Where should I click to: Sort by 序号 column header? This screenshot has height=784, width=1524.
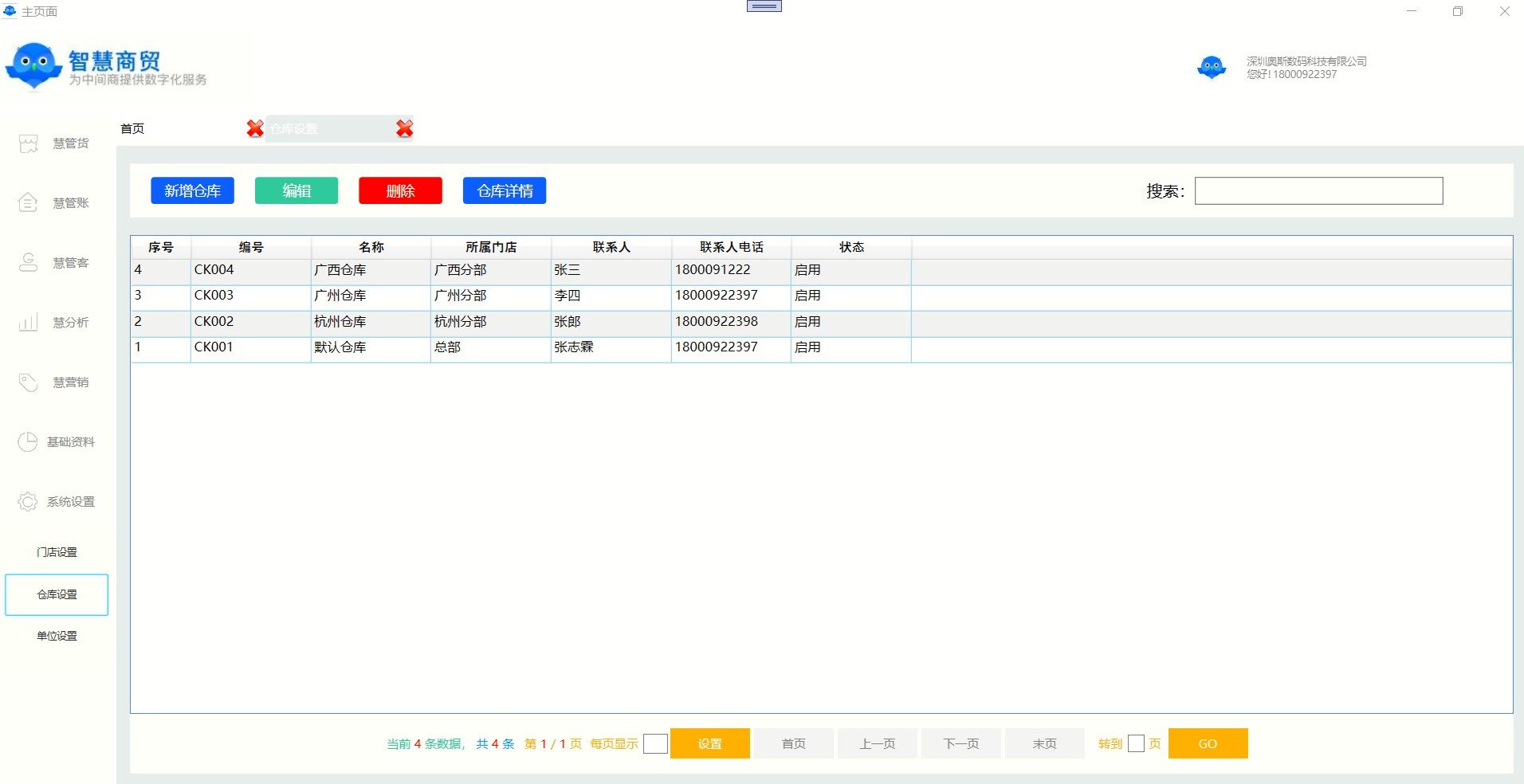[x=161, y=247]
